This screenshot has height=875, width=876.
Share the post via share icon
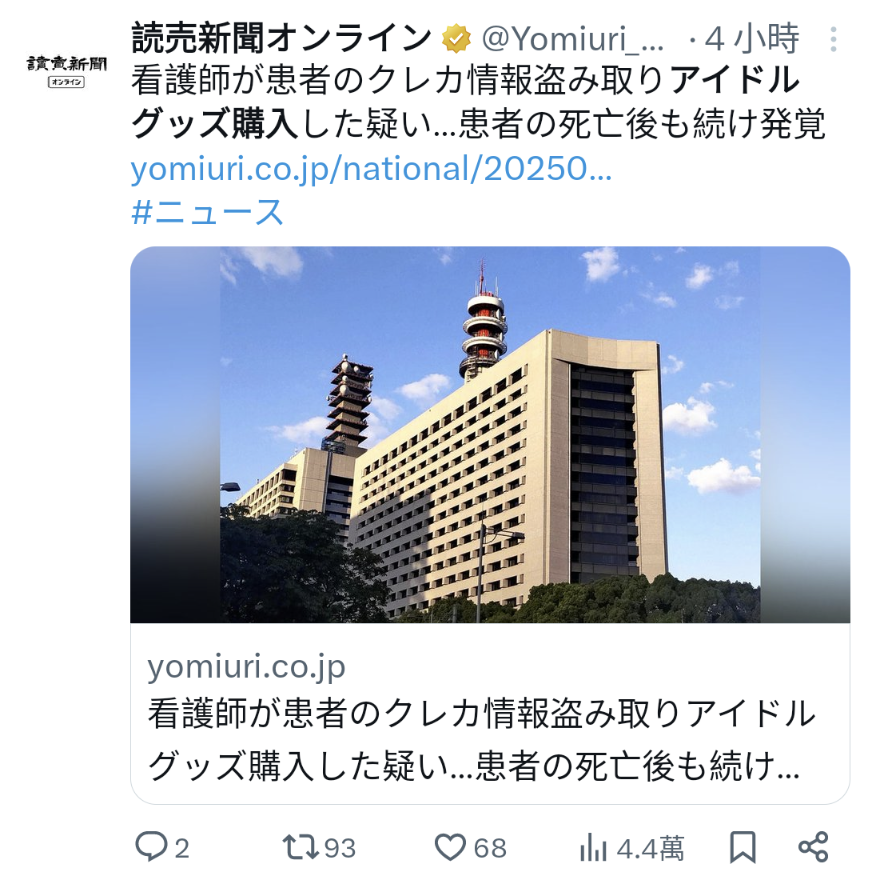813,847
